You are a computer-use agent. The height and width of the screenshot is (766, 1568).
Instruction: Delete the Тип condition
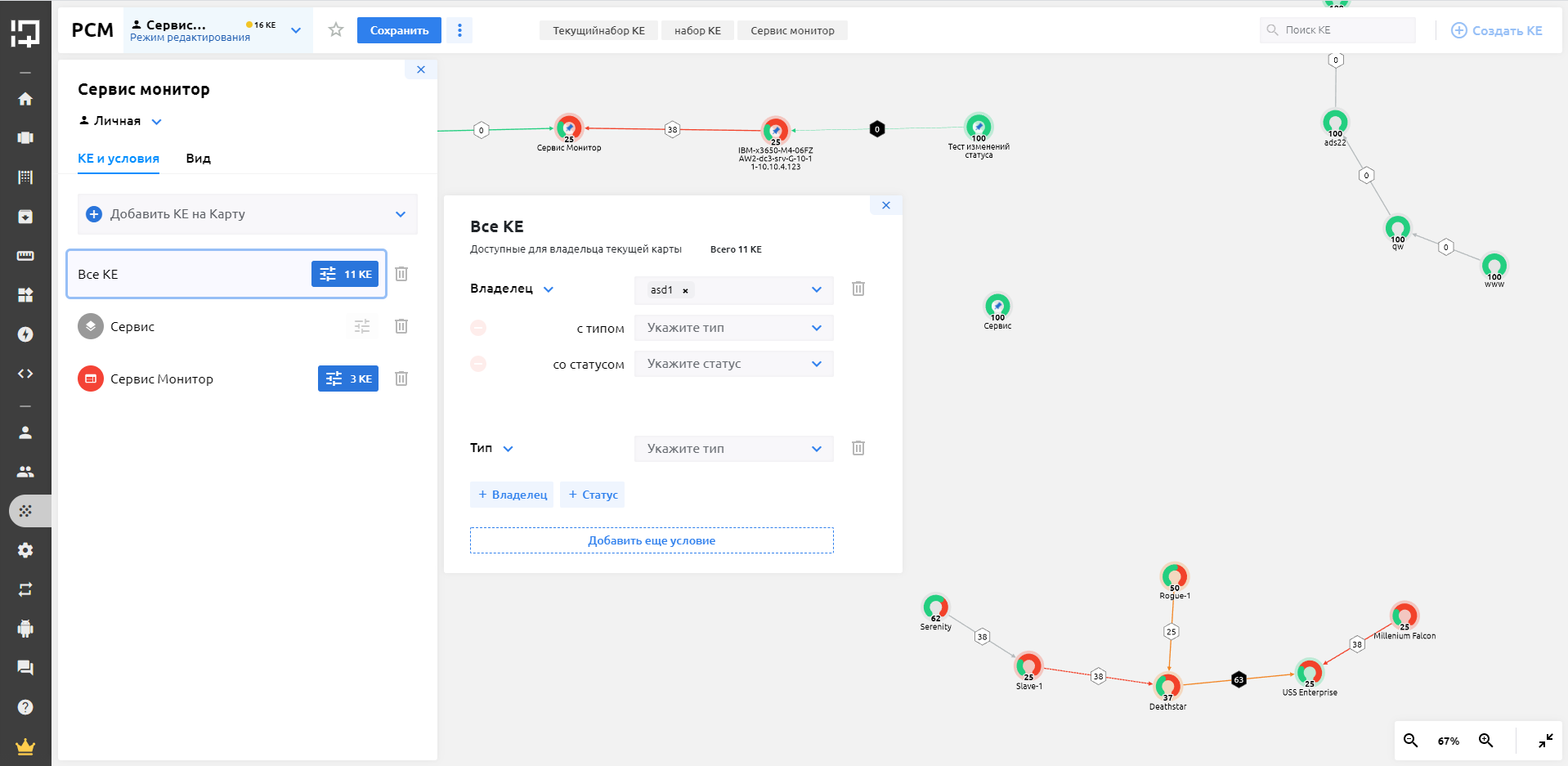[x=858, y=448]
